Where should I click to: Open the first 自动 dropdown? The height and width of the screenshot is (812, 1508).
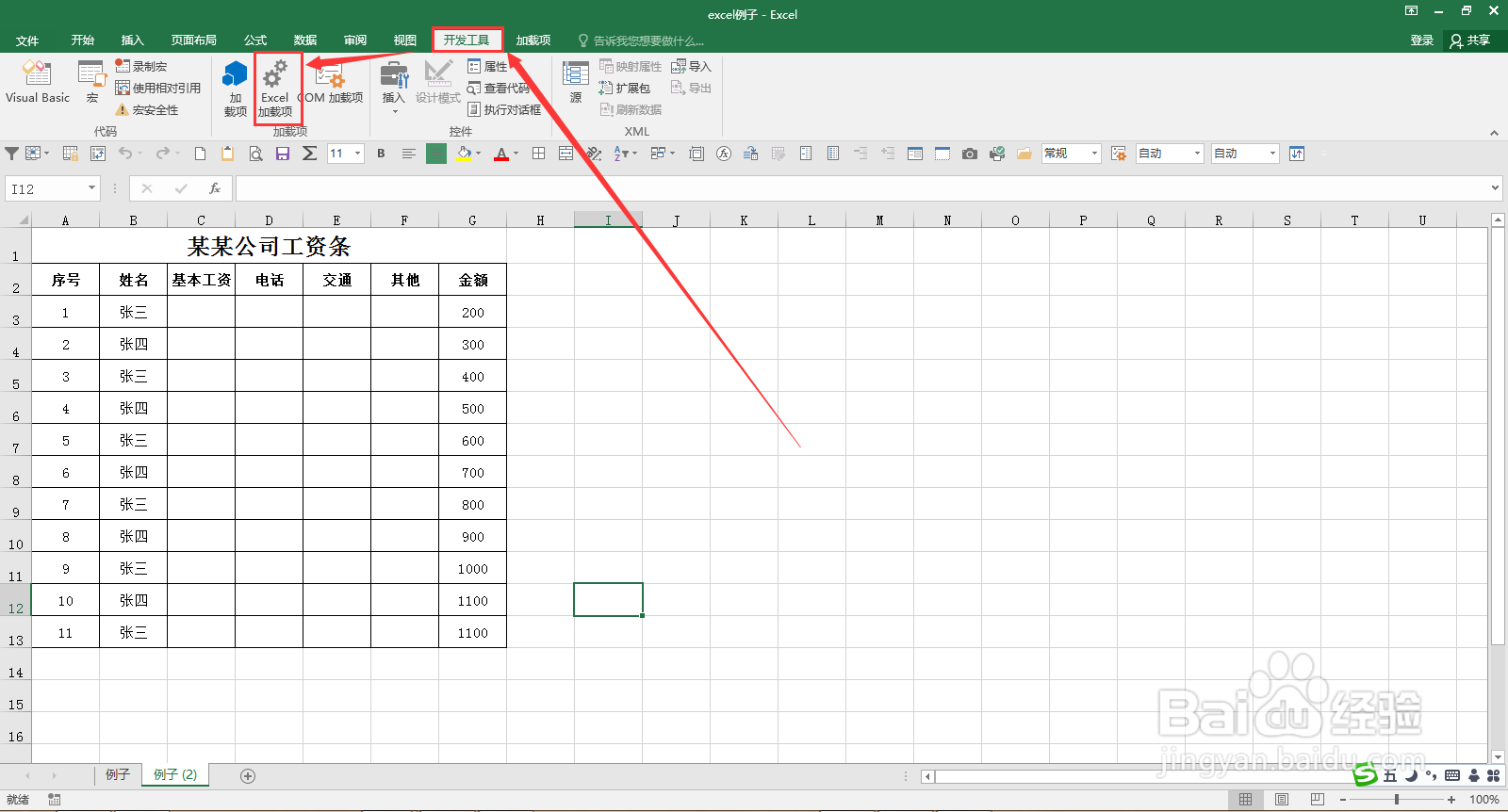[1197, 154]
